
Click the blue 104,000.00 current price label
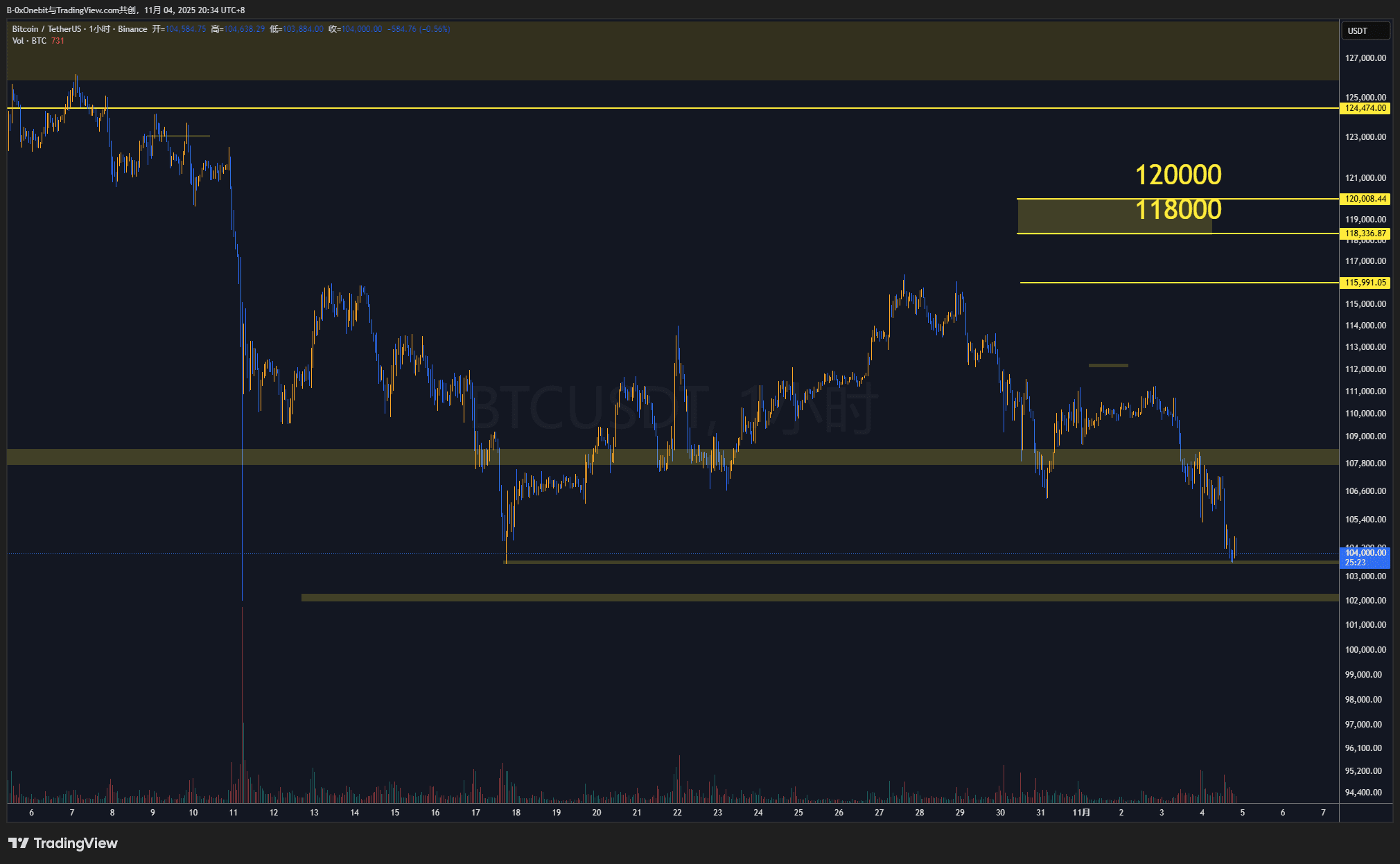pos(1365,553)
